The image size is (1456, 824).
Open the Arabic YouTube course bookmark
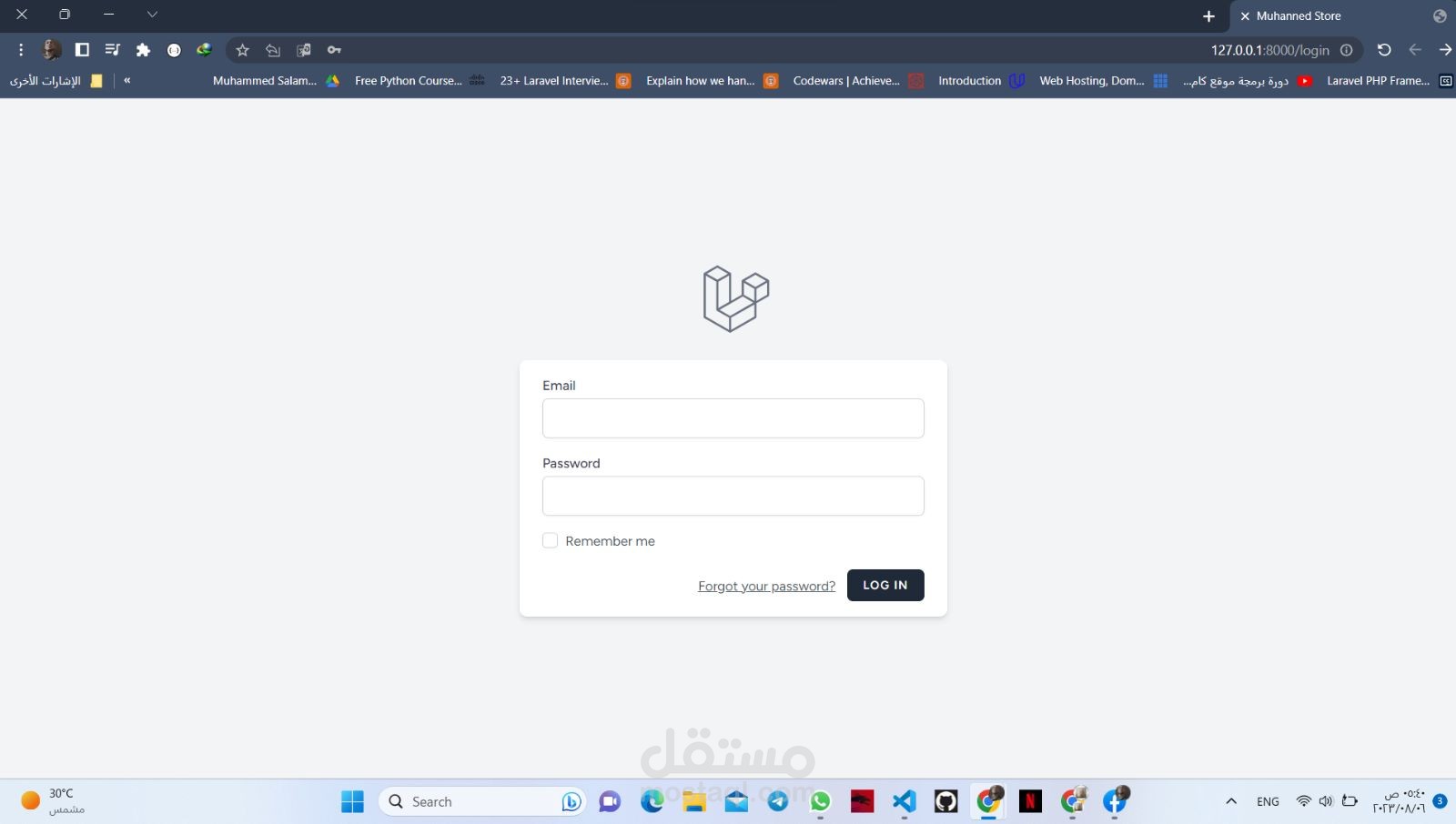click(1248, 81)
